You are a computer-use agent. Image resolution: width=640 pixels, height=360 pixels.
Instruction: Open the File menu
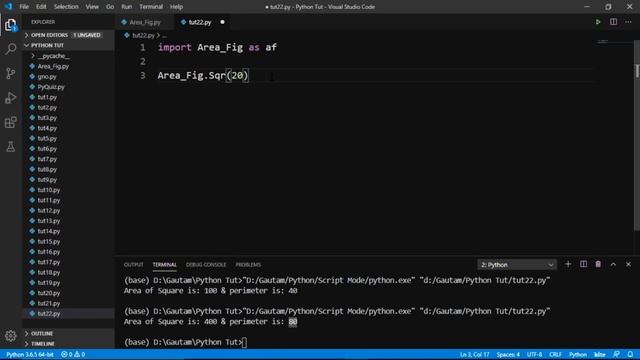24,7
